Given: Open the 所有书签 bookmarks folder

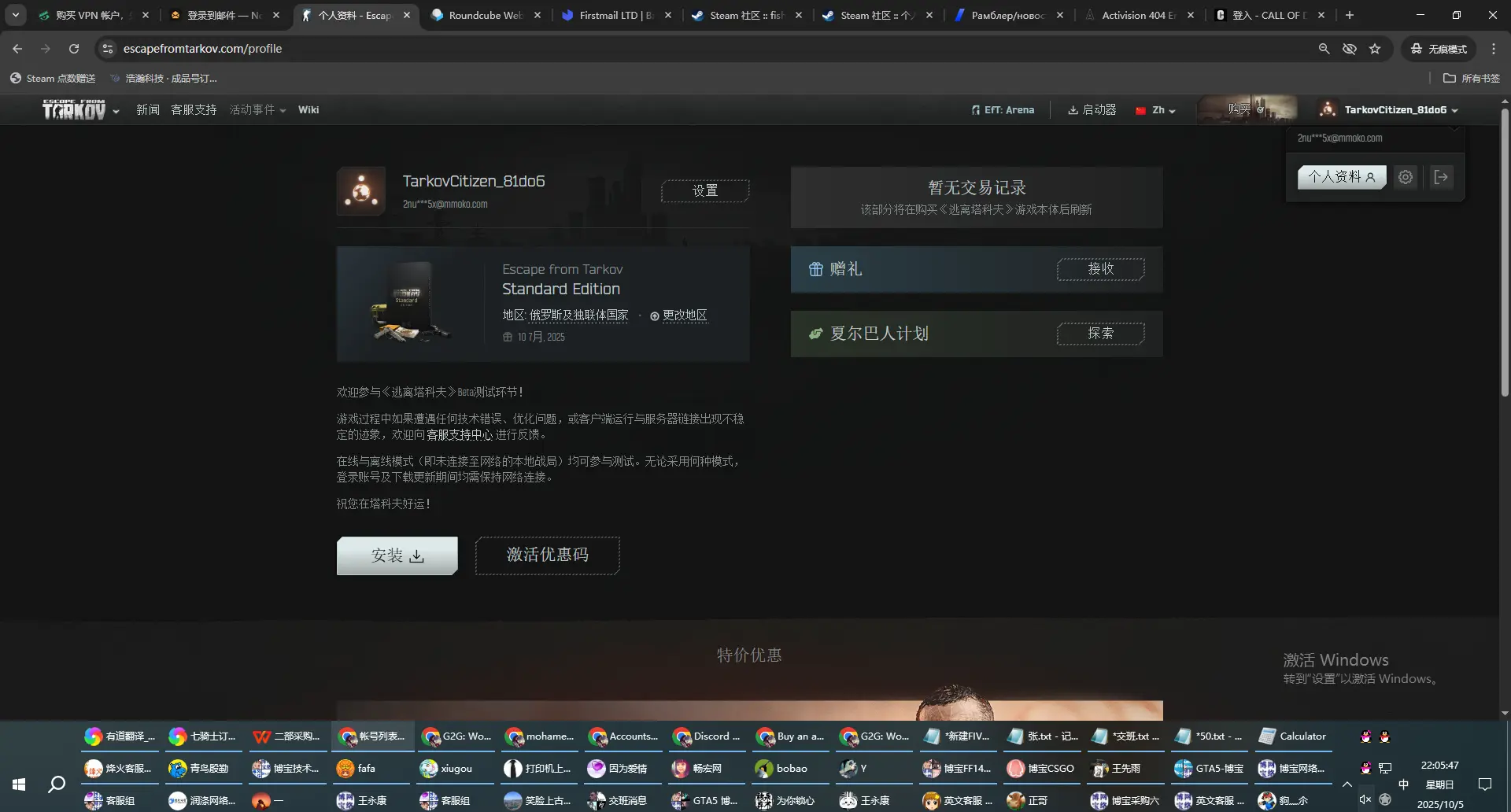Looking at the screenshot, I should (1472, 79).
